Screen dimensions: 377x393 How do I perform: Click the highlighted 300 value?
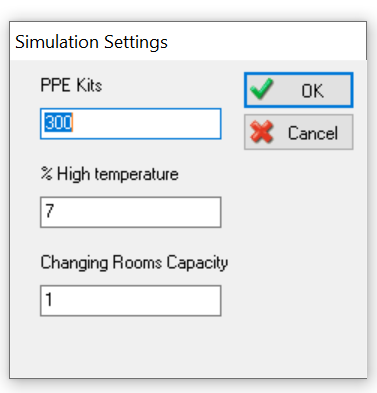(x=58, y=122)
